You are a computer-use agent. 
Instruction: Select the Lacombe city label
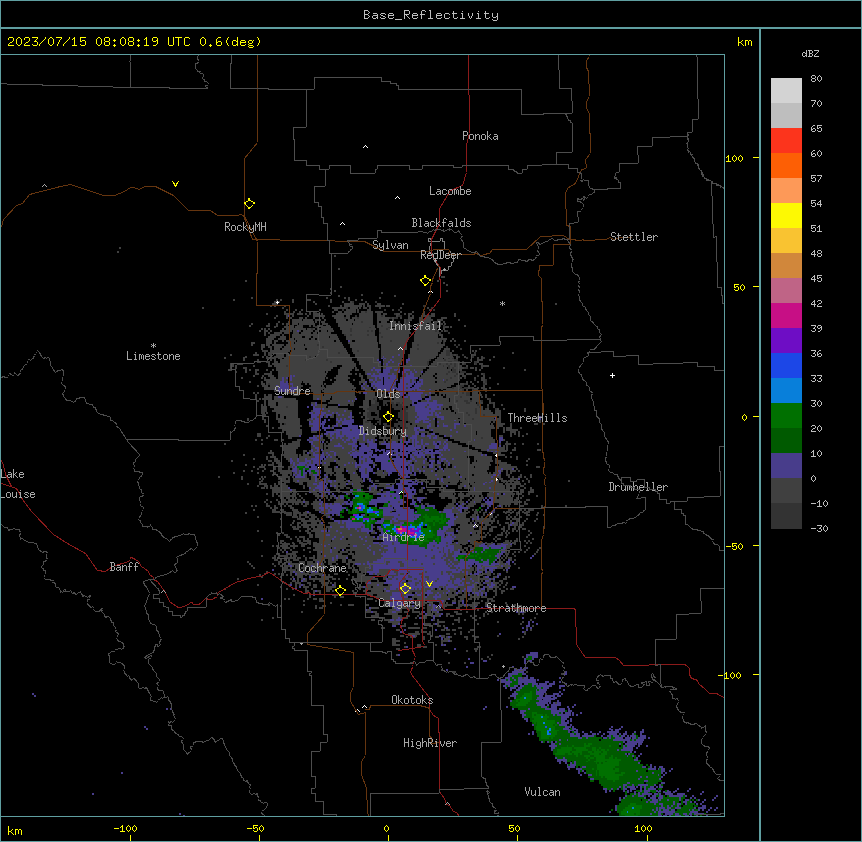click(450, 191)
